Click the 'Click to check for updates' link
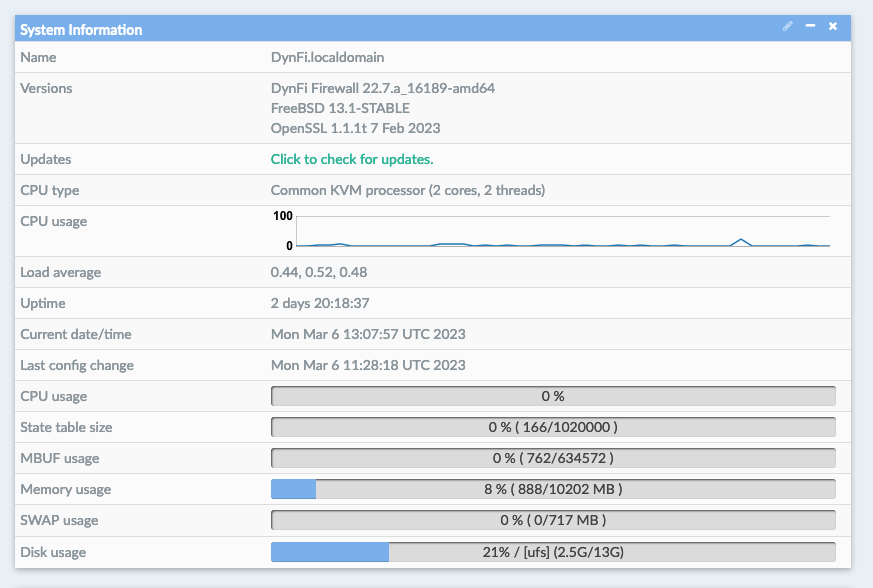873x588 pixels. (352, 159)
